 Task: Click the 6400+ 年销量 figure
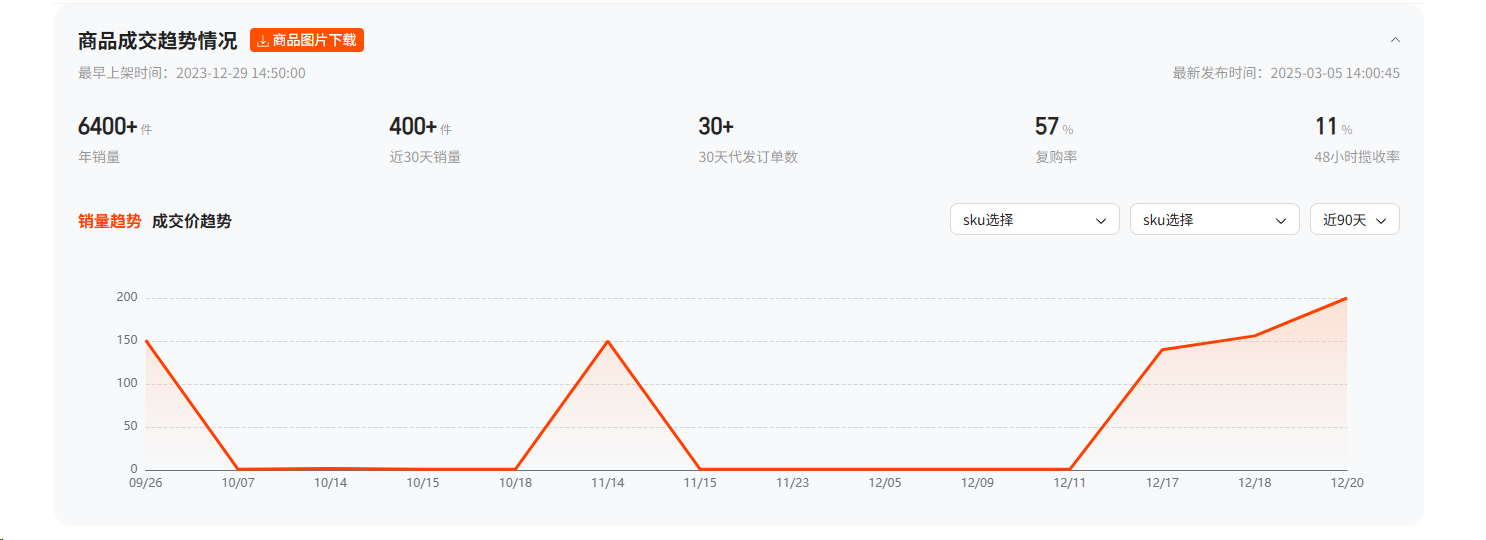[108, 127]
